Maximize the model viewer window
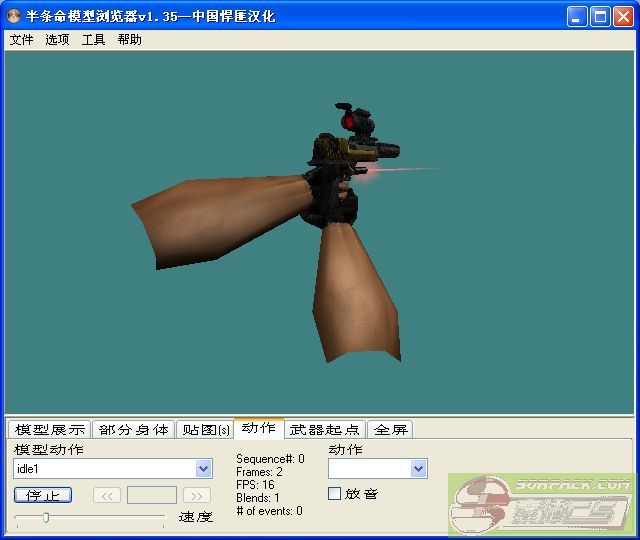 (x=600, y=17)
